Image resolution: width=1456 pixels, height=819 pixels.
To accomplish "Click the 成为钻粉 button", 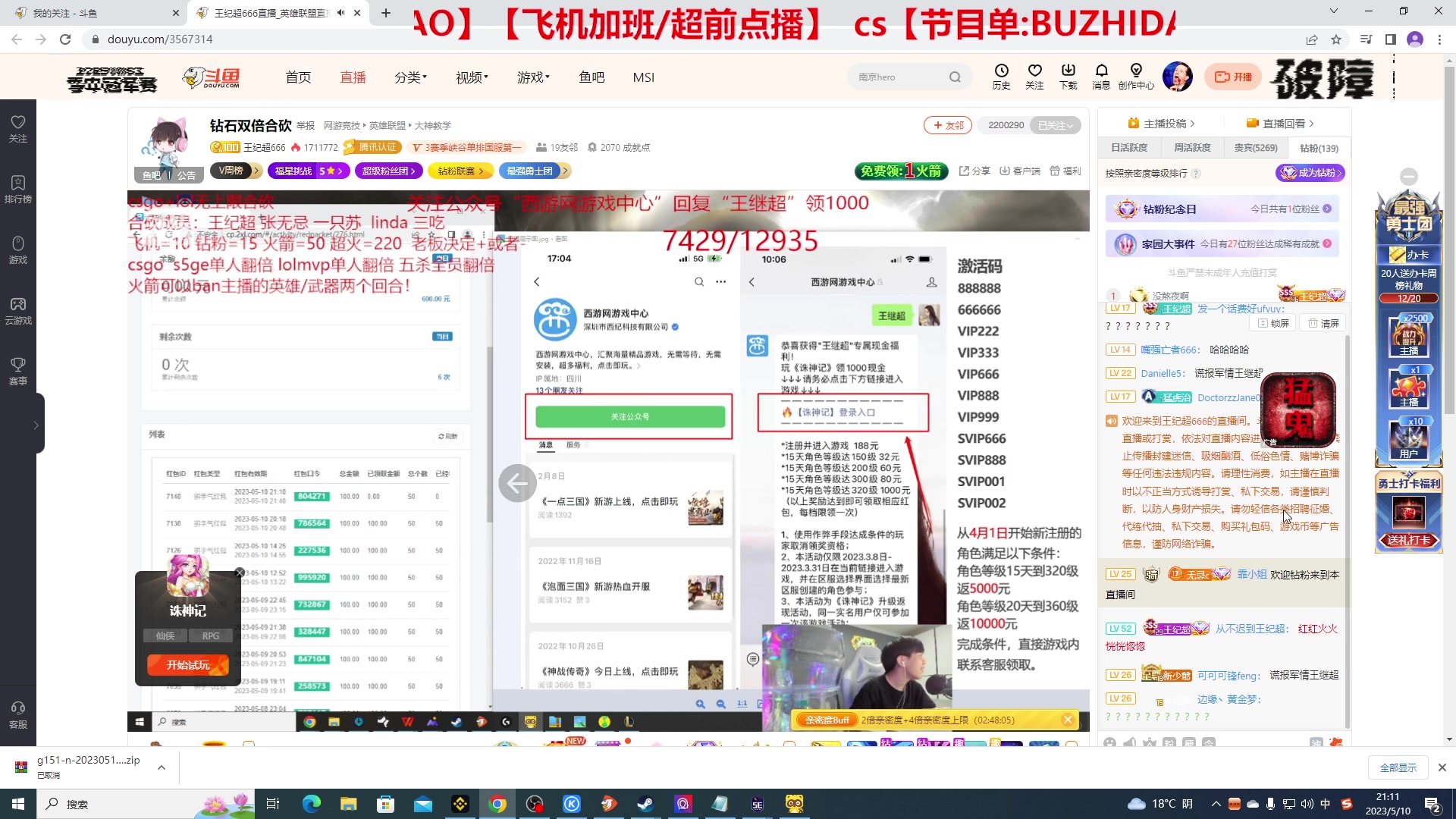I will click(x=1310, y=173).
